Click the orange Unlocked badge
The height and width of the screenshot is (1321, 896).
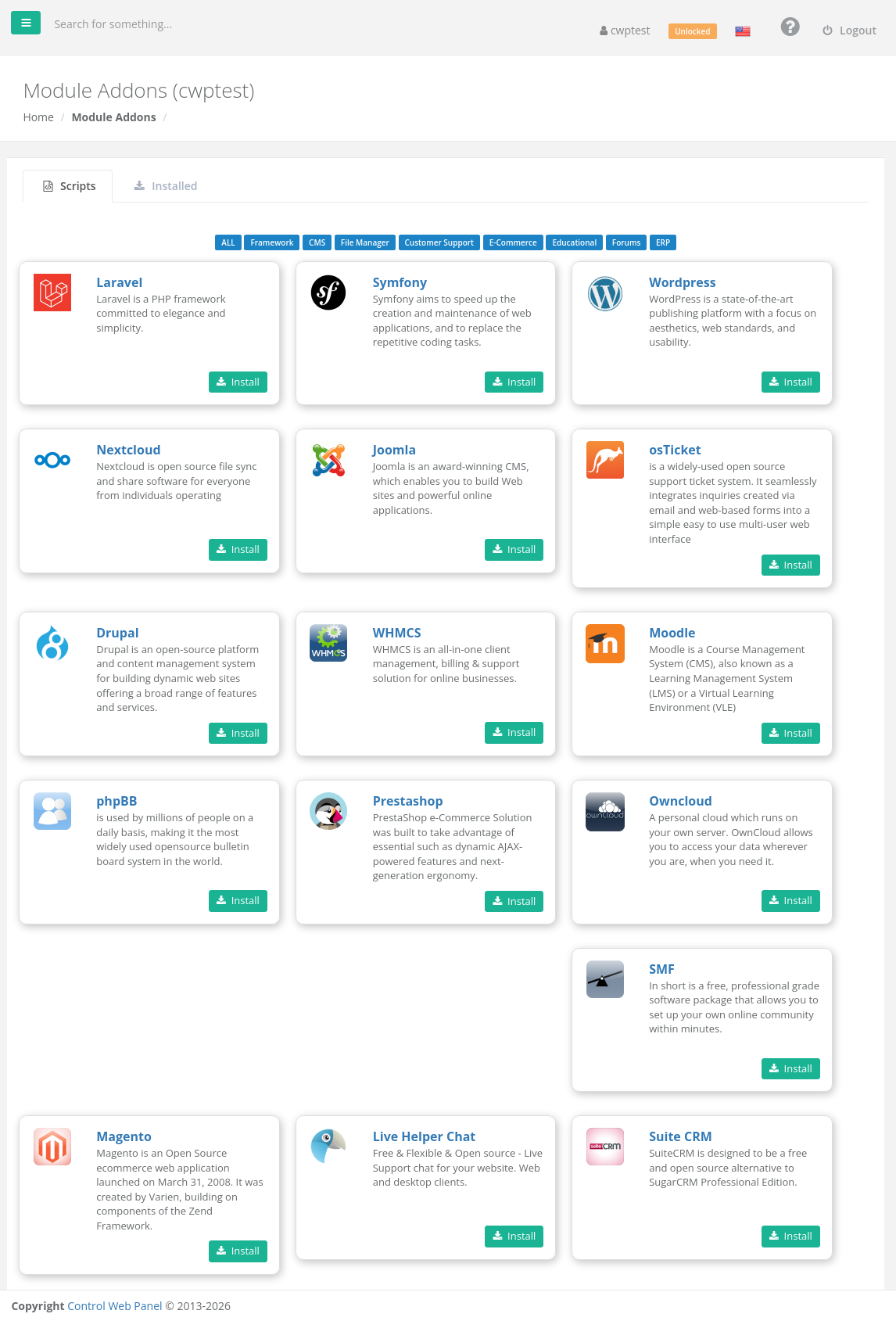pyautogui.click(x=692, y=31)
